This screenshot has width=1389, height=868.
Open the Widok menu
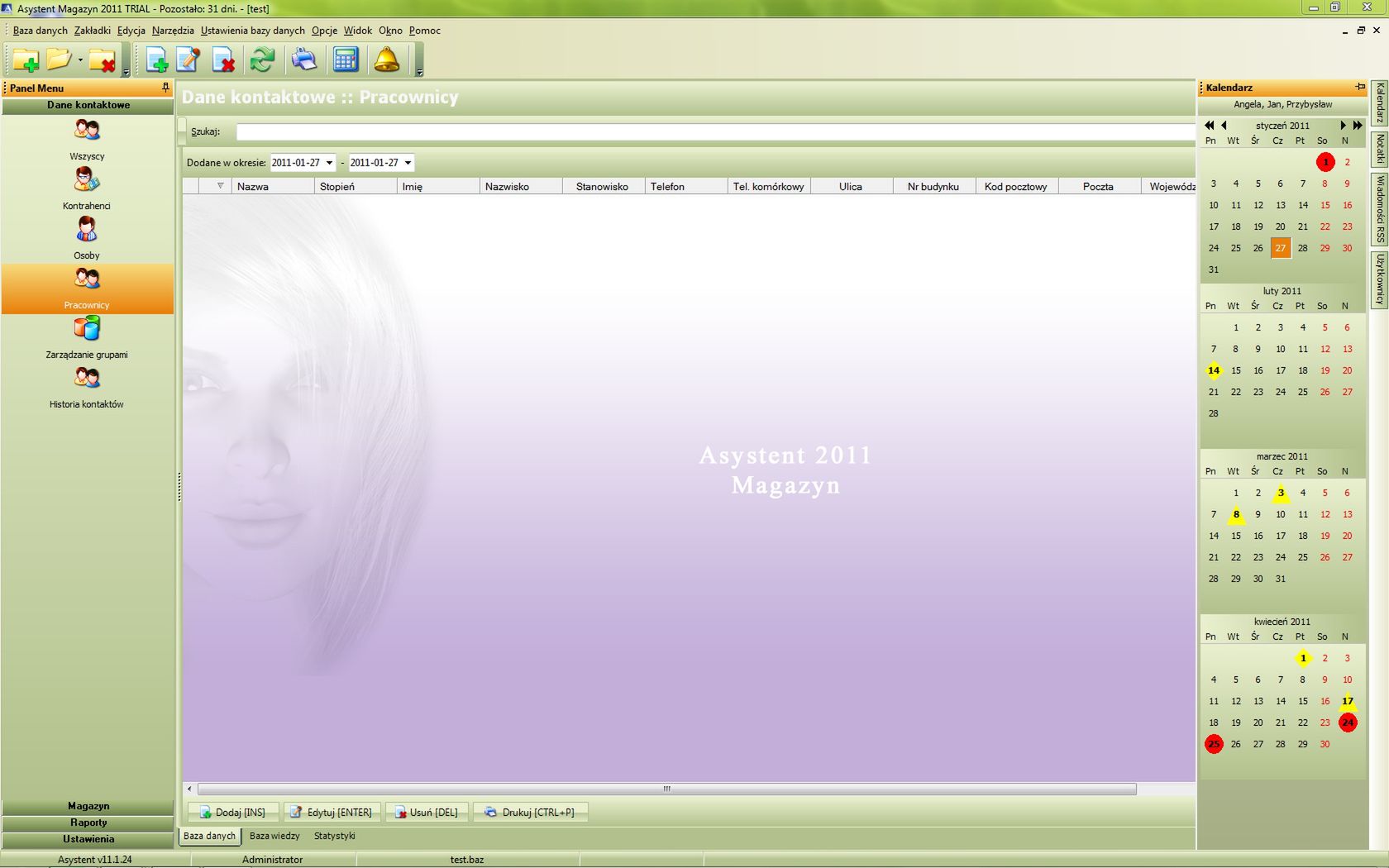[357, 31]
